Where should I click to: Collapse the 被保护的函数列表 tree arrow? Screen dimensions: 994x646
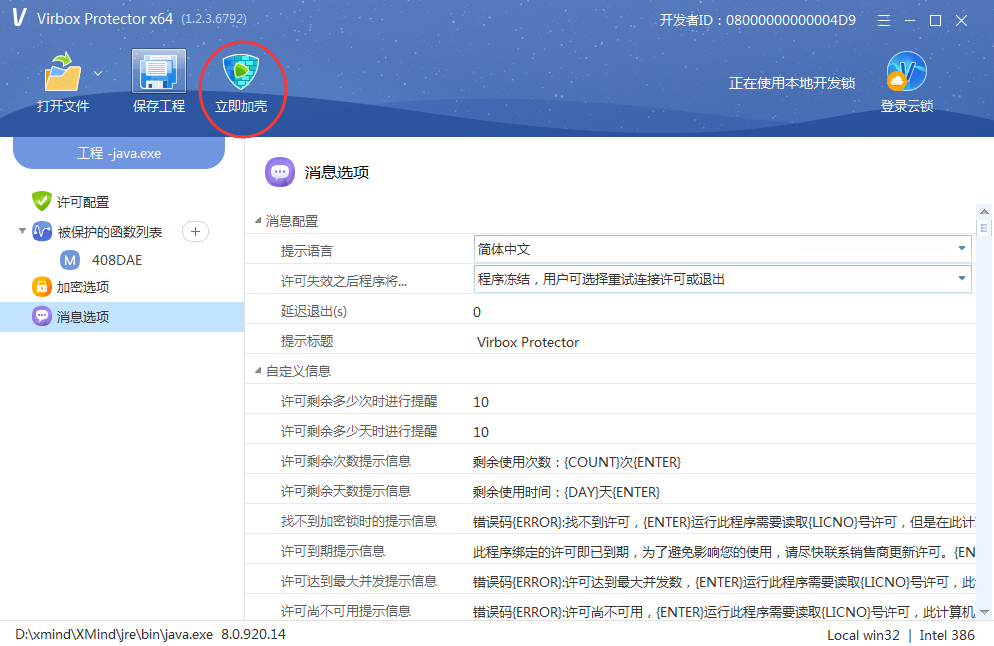22,231
